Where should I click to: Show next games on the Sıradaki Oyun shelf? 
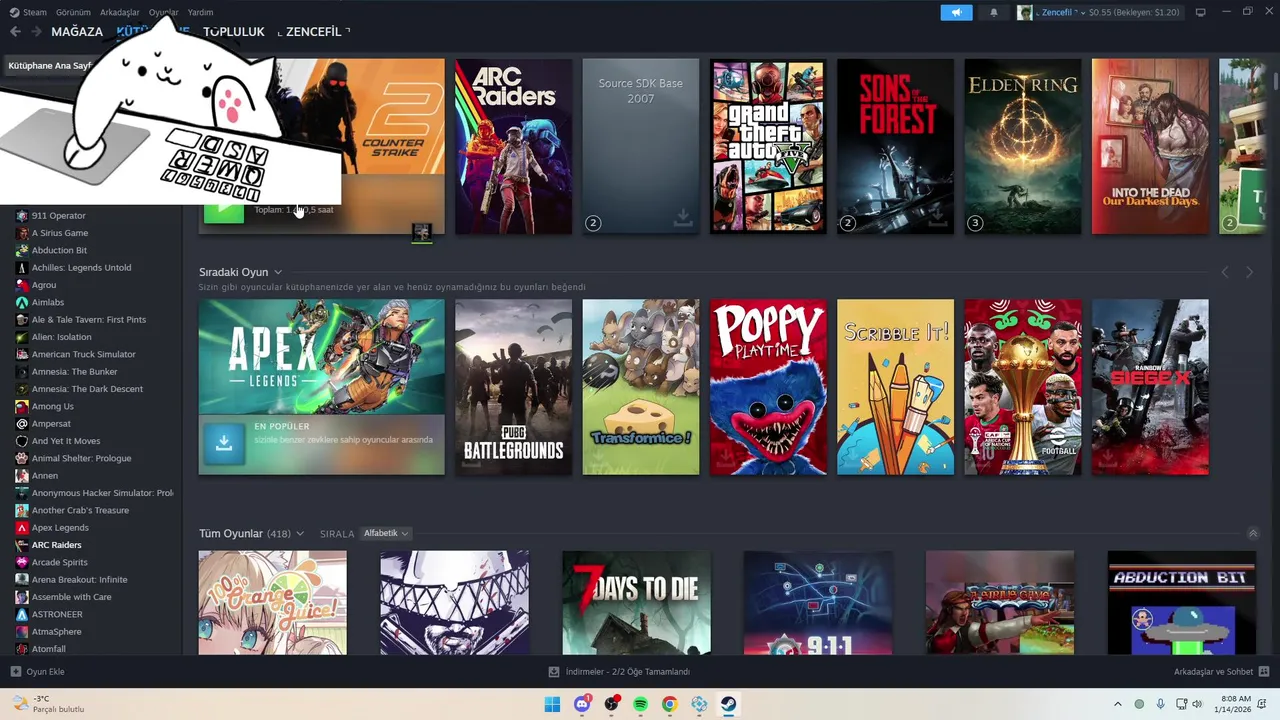[x=1249, y=272]
